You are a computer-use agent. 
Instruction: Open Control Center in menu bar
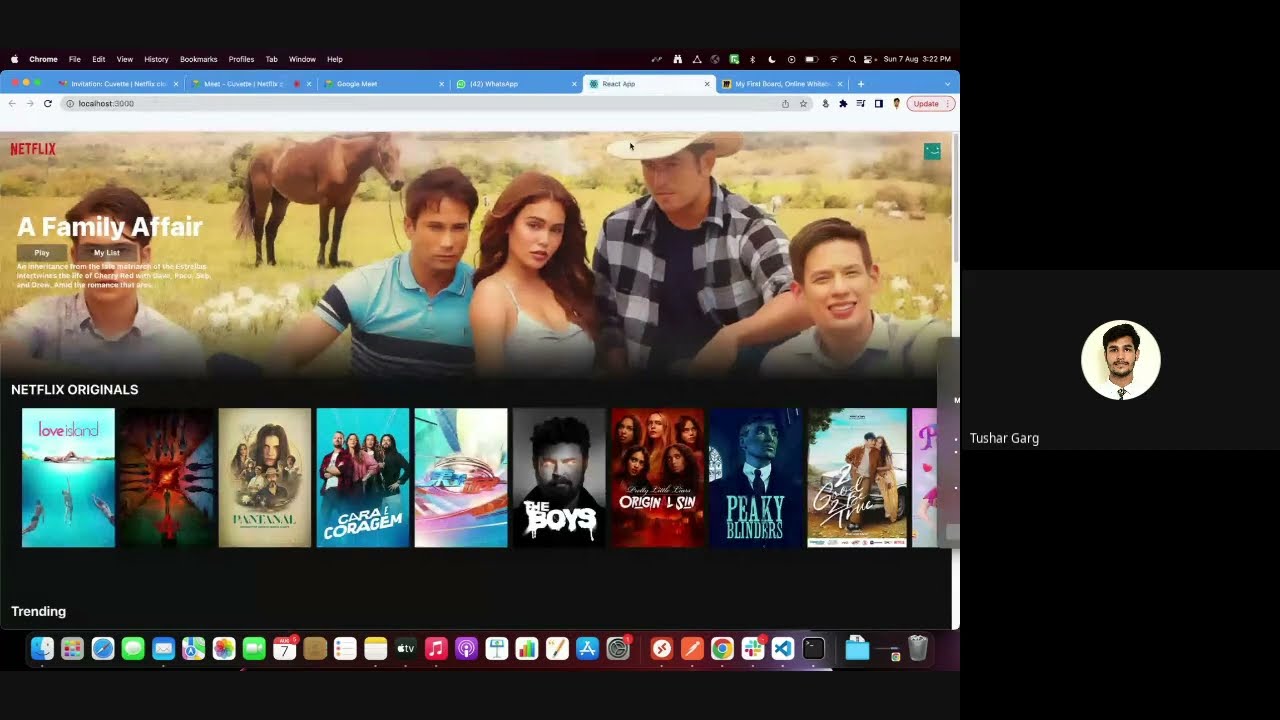click(869, 59)
